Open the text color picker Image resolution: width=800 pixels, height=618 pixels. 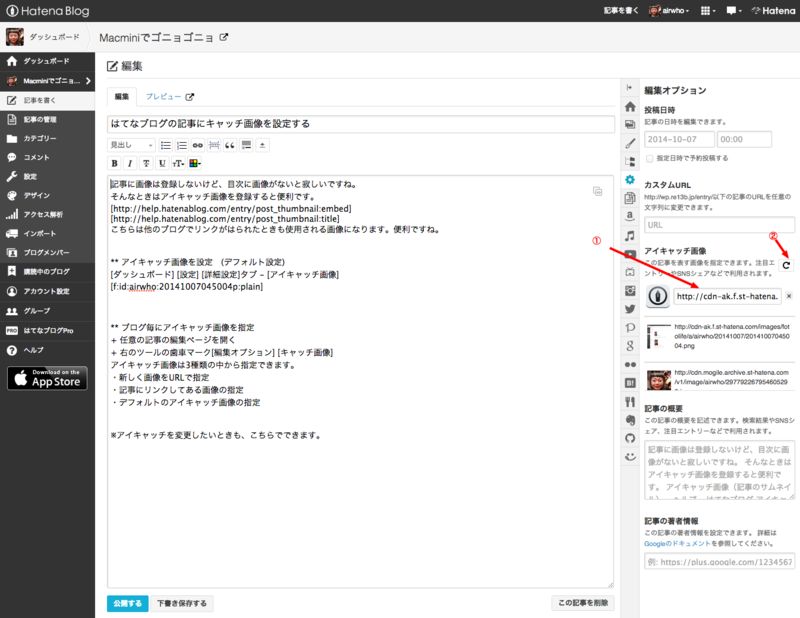click(x=195, y=163)
